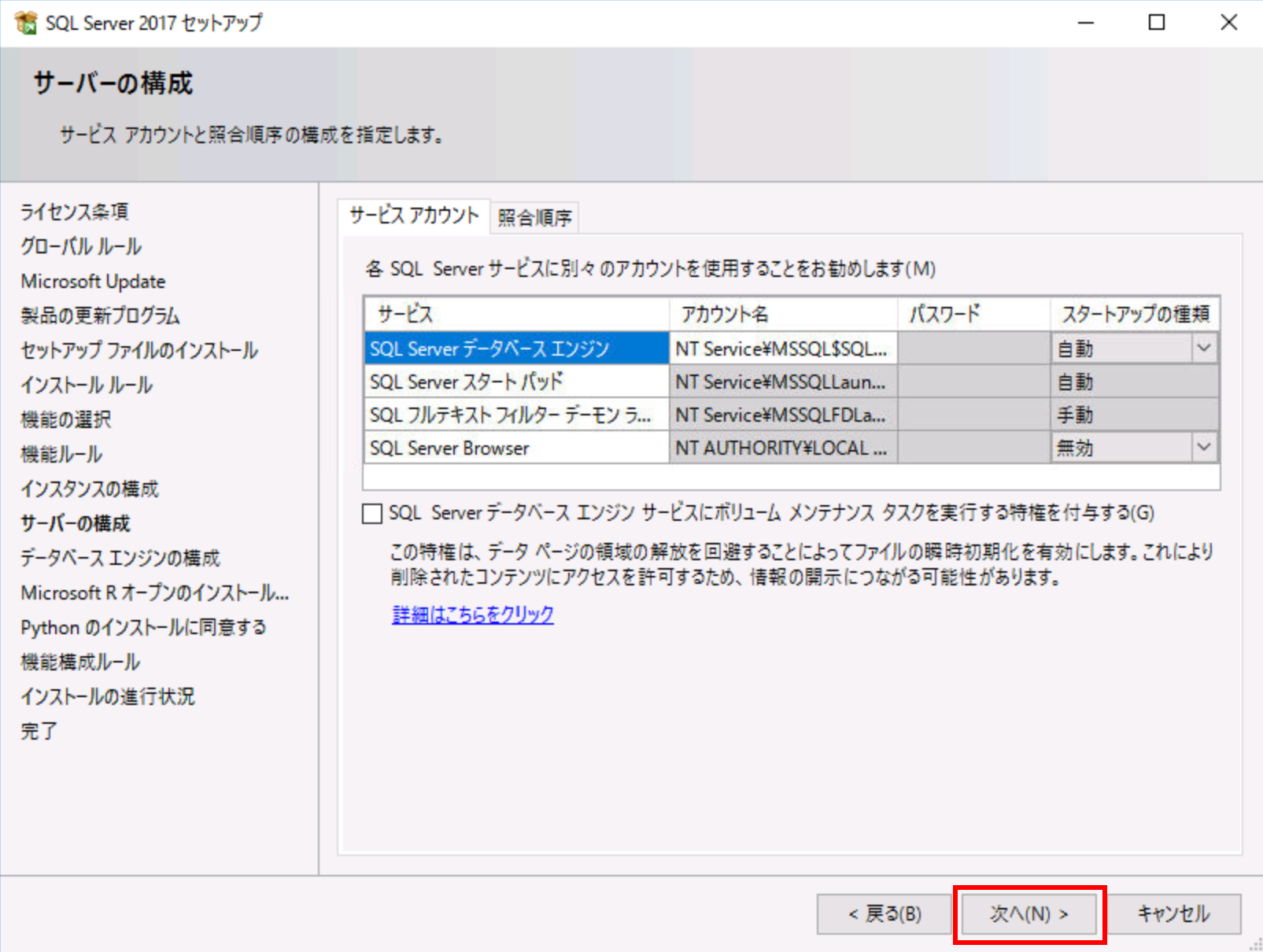Select the SQL Server データベース エンジン service row

click(x=516, y=348)
